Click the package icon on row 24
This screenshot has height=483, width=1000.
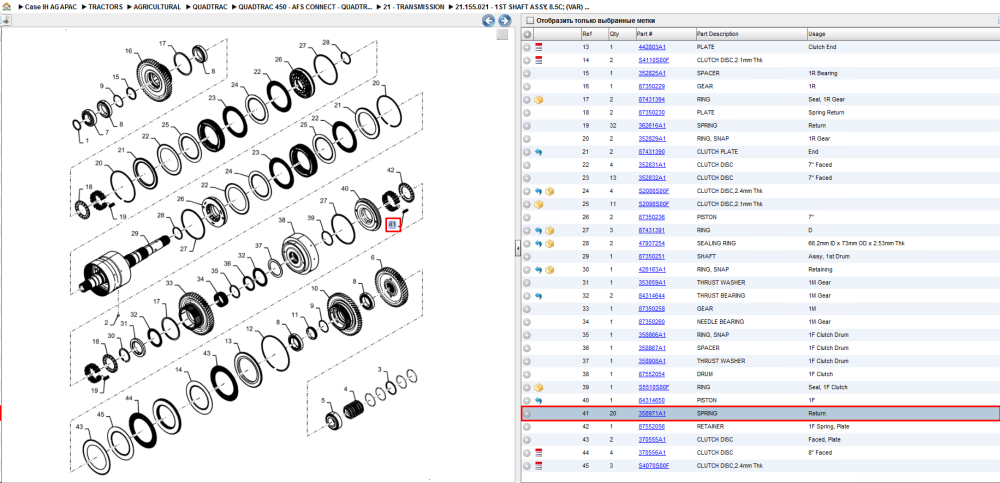[549, 191]
